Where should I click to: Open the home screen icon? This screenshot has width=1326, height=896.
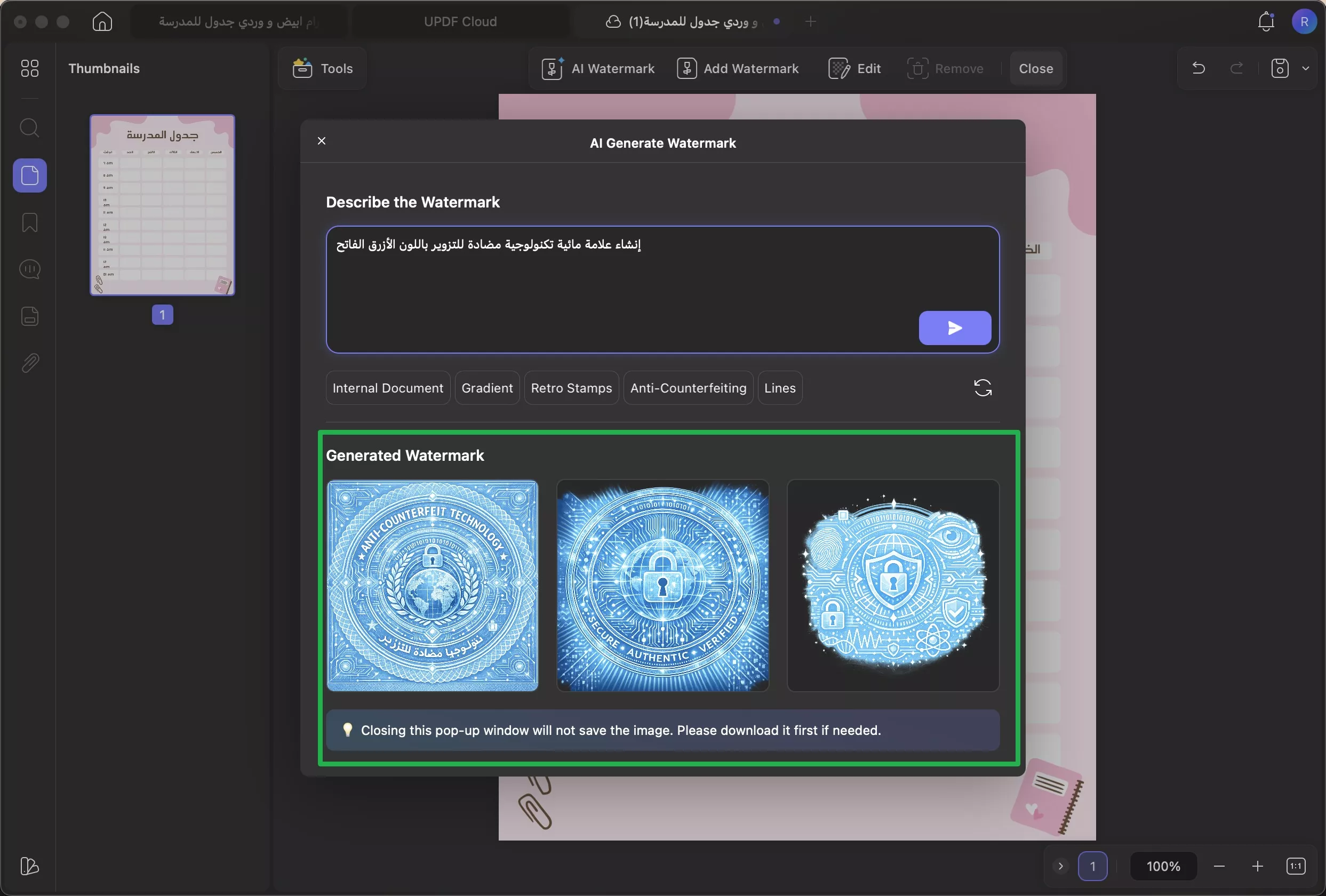[x=102, y=22]
